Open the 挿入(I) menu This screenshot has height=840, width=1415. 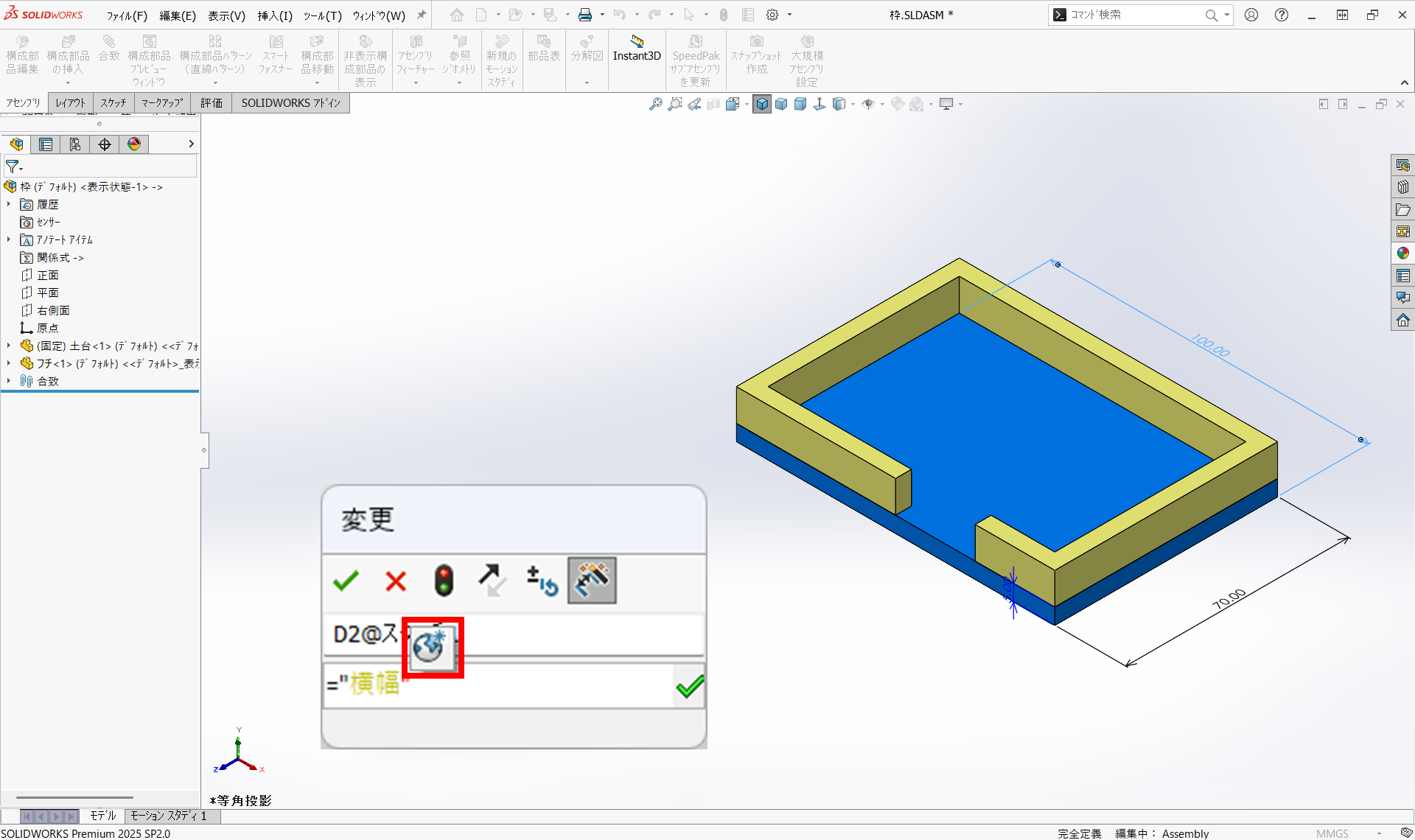point(275,15)
